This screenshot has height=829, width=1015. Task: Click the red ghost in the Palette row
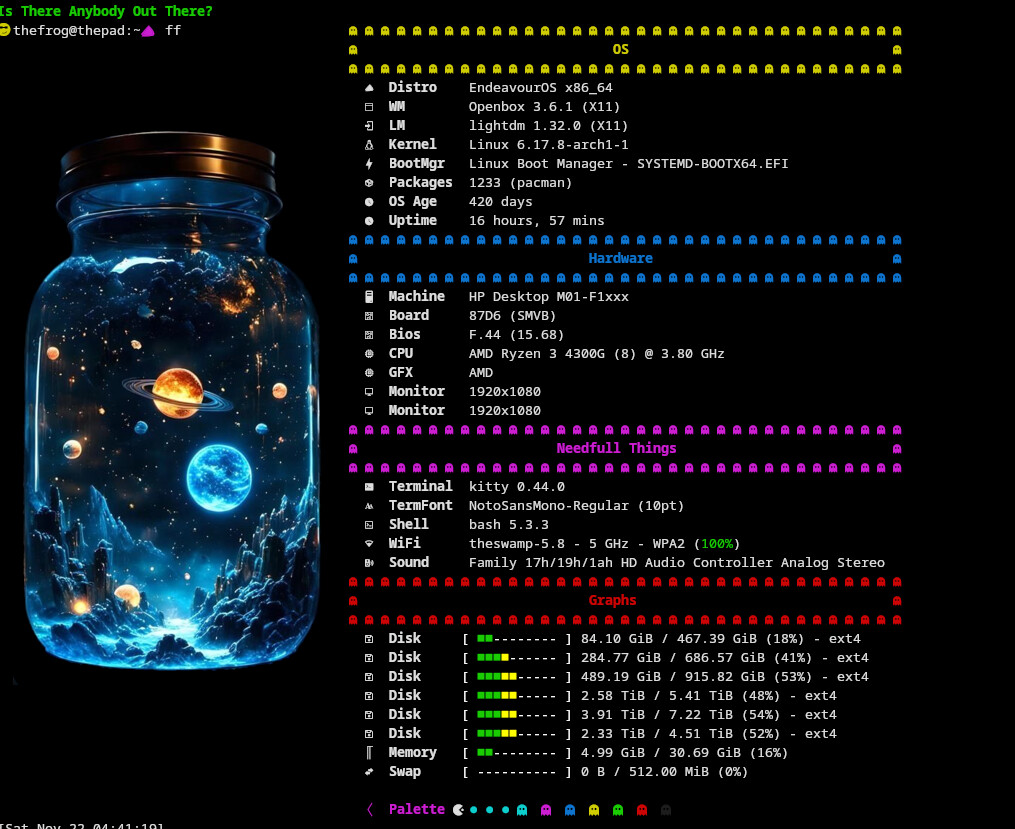(x=642, y=810)
